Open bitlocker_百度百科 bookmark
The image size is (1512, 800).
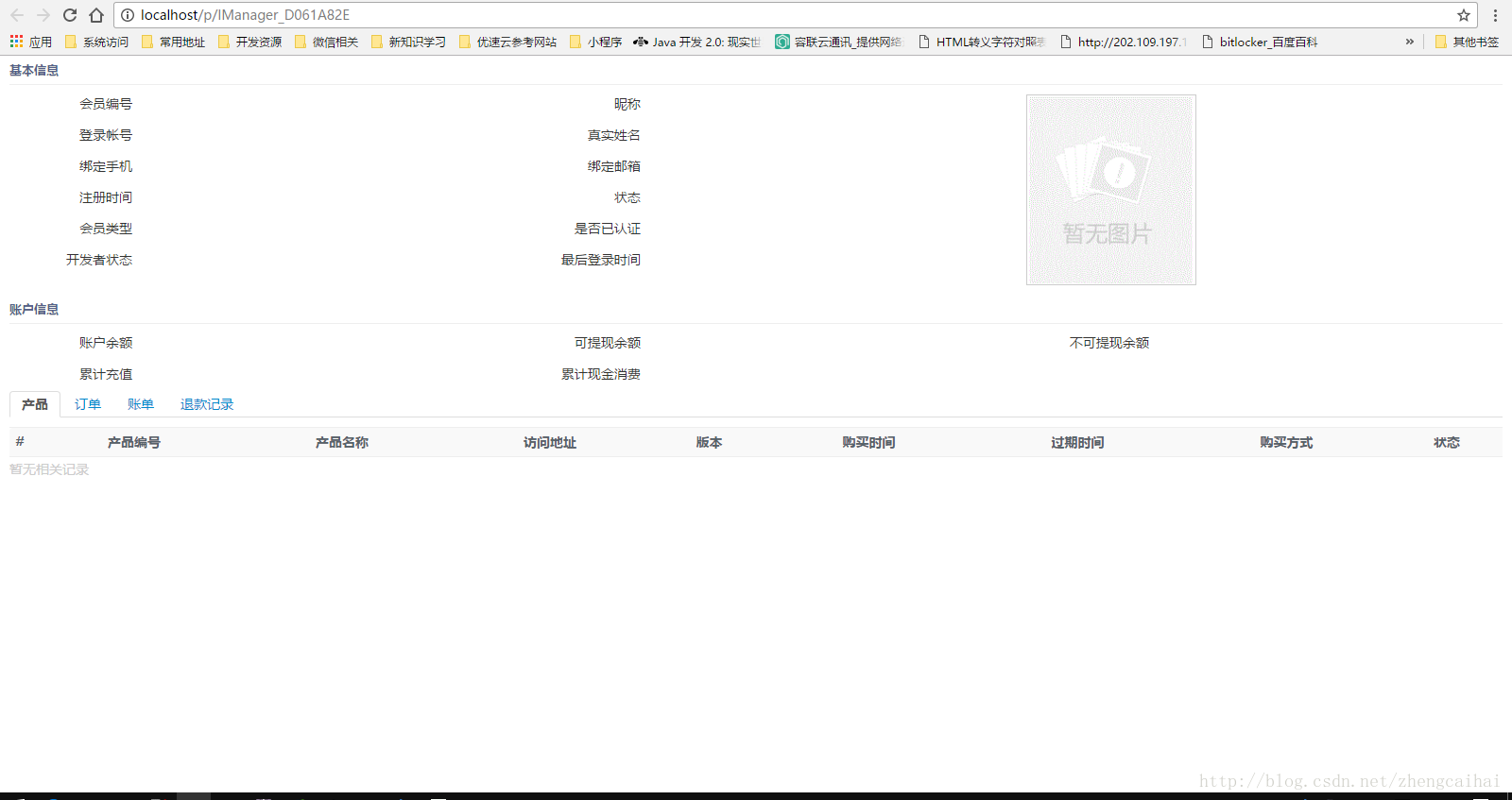click(1260, 42)
